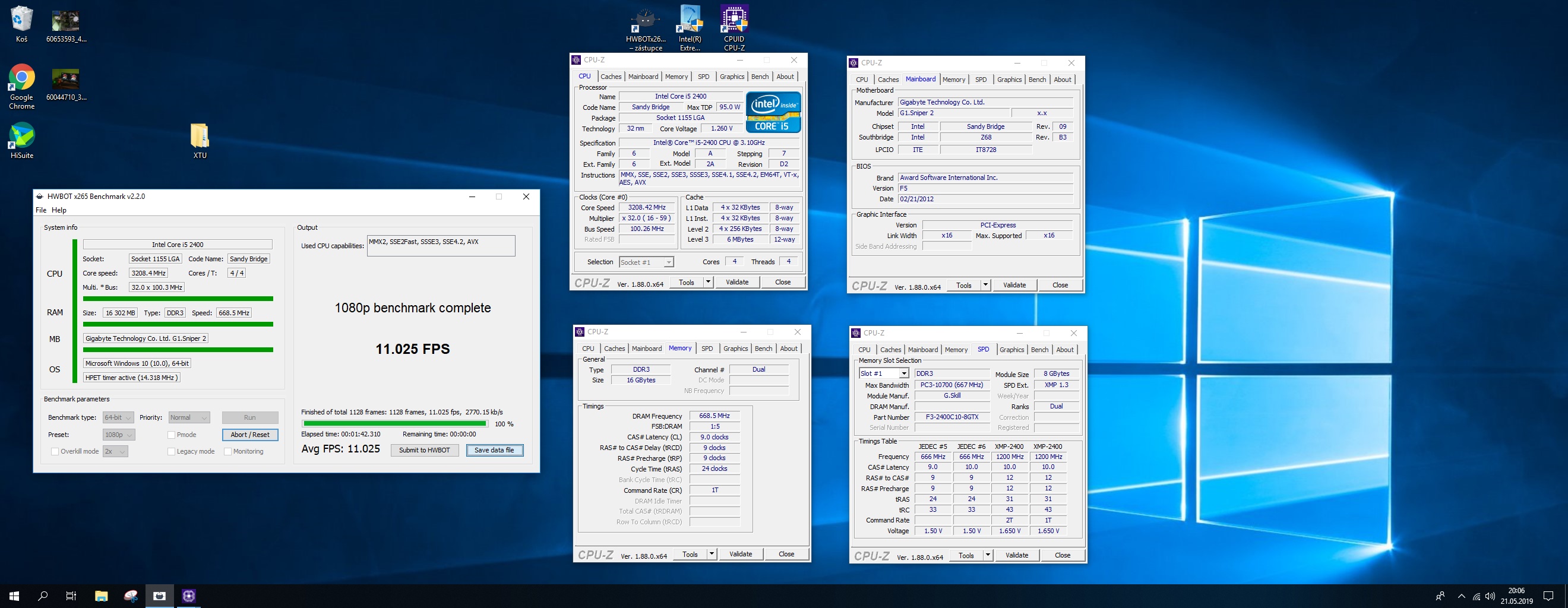Open network status in system tray
1568x608 pixels.
pyautogui.click(x=1476, y=597)
